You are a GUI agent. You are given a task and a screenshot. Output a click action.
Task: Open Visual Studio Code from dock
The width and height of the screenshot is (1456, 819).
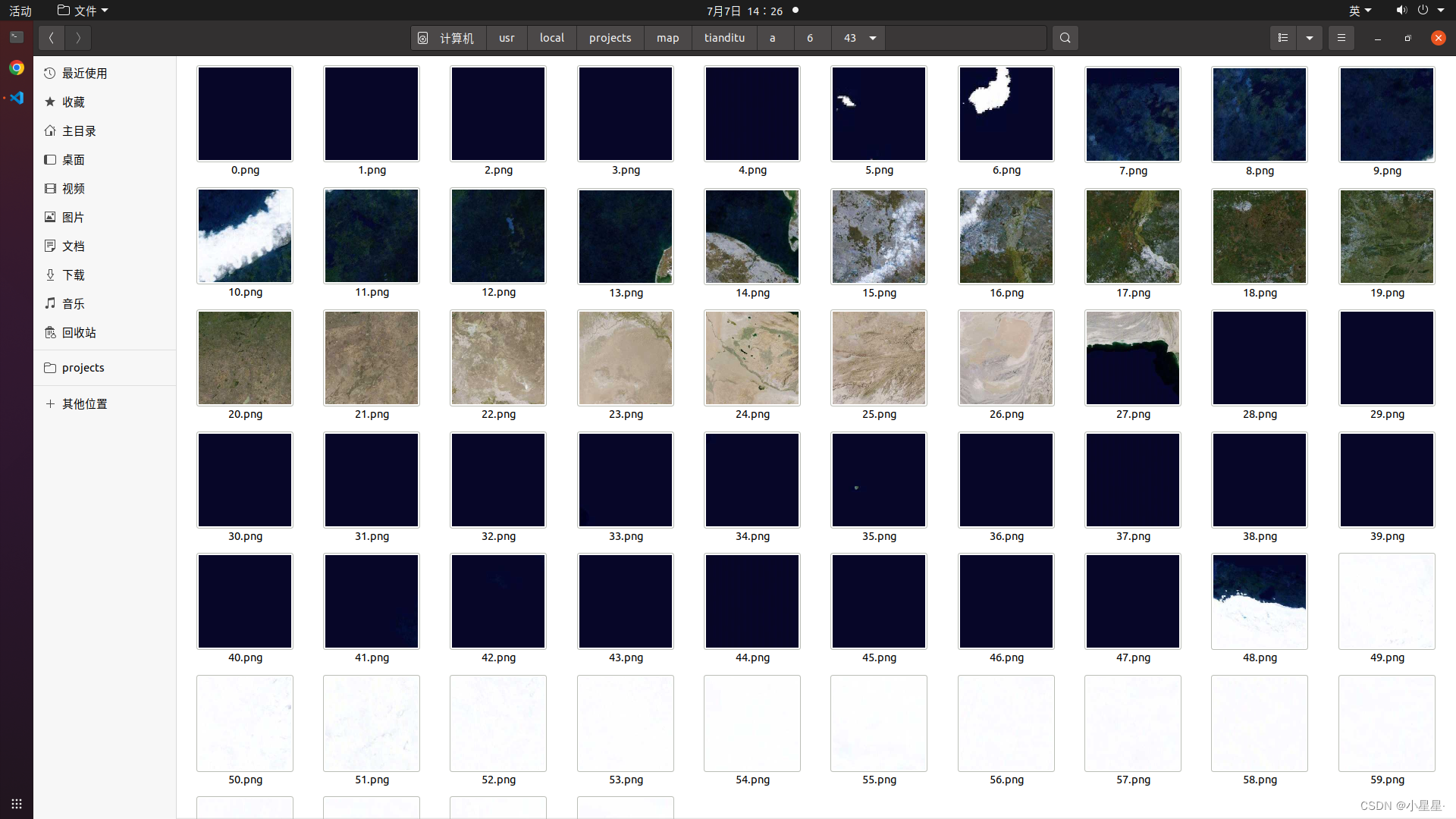click(x=17, y=98)
